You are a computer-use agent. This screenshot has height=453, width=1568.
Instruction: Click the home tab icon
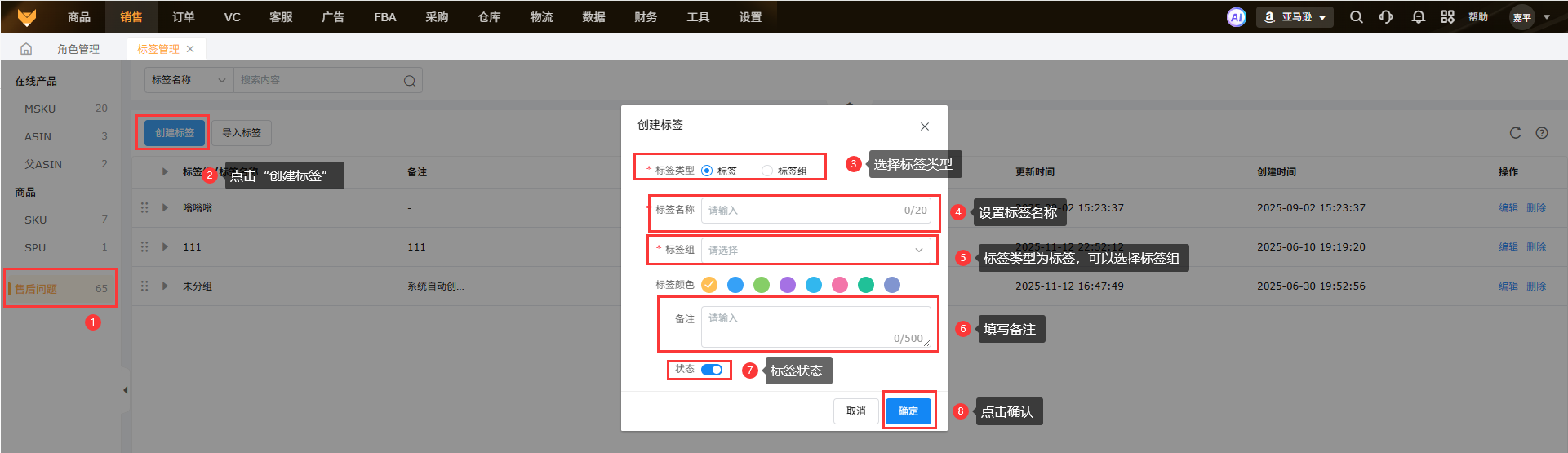[x=26, y=49]
